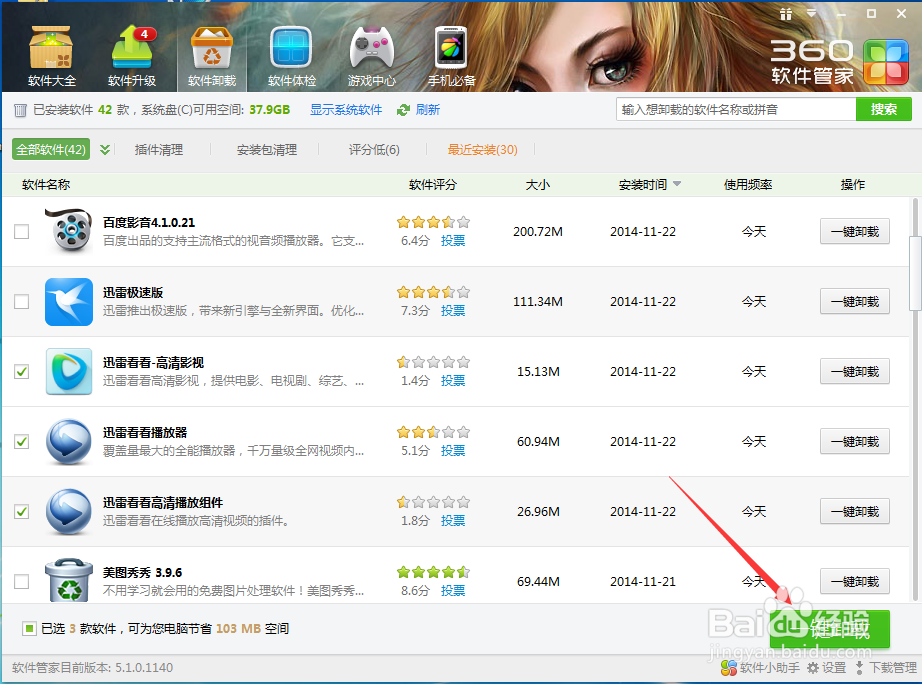Switch to the 评分低(6) tab
922x684 pixels.
(x=374, y=150)
